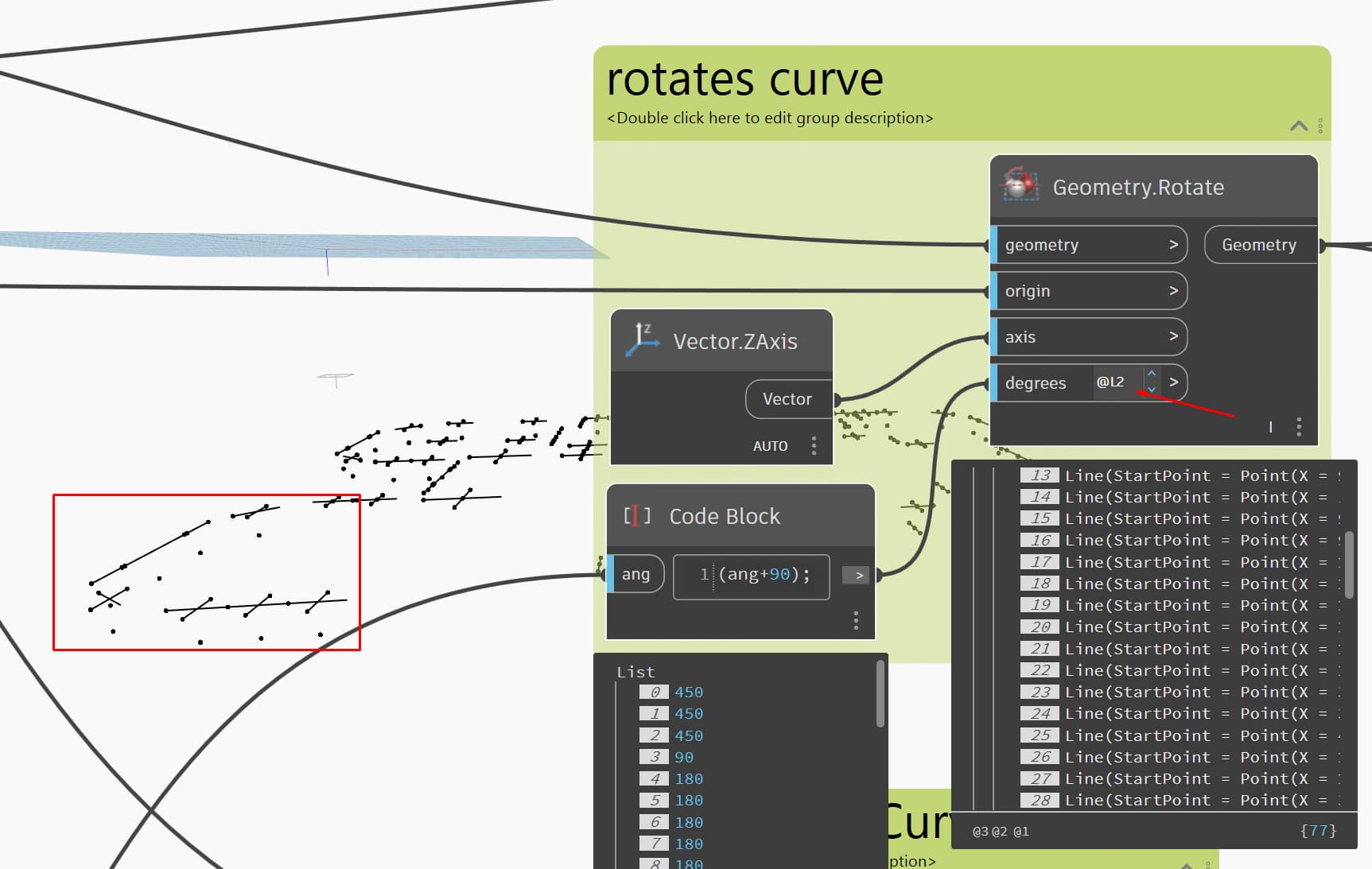Click the Geometry.Rotate node icon
The height and width of the screenshot is (869, 1372).
(x=1020, y=184)
